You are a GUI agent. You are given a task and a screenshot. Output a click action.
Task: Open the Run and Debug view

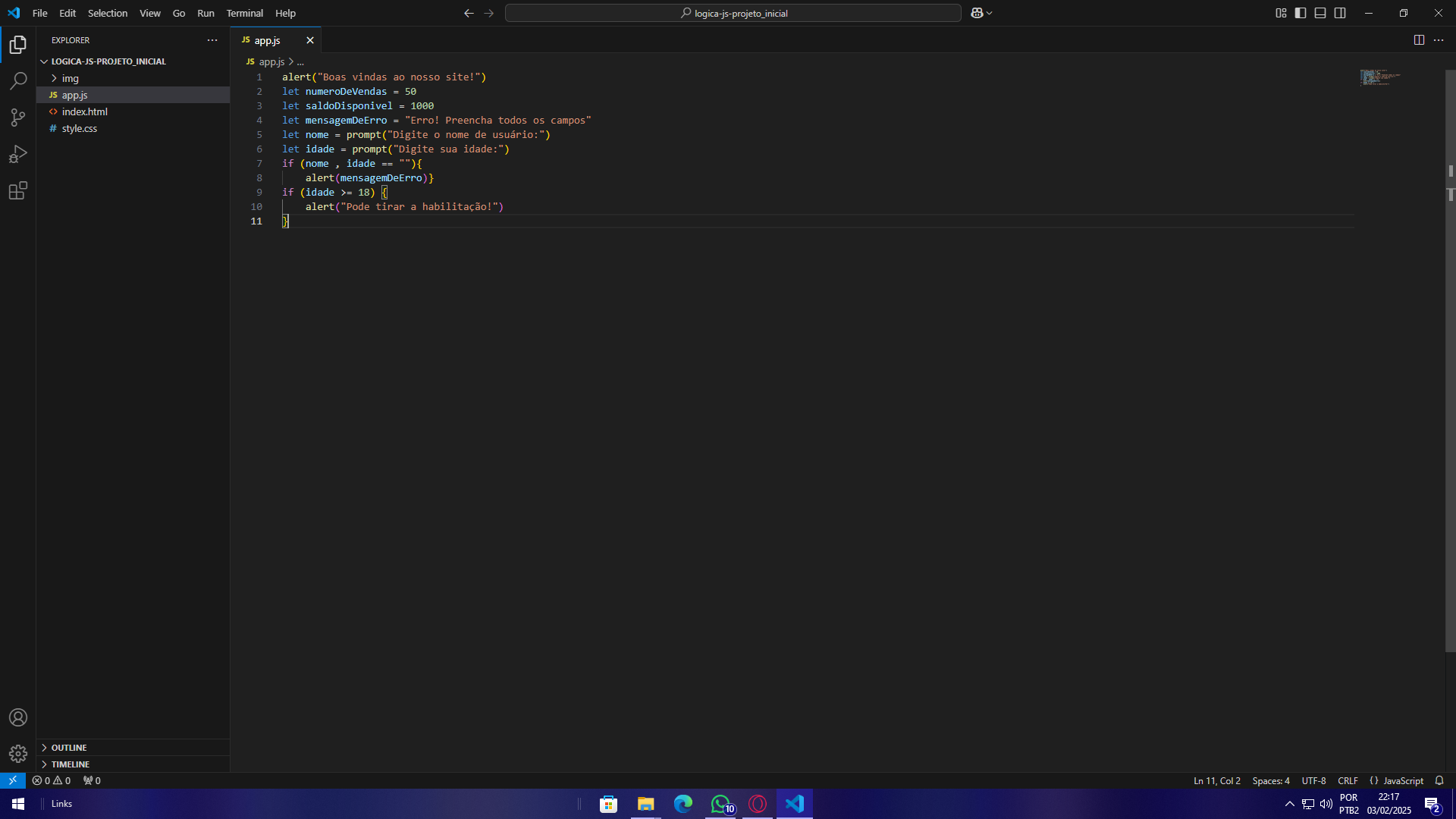pos(18,154)
